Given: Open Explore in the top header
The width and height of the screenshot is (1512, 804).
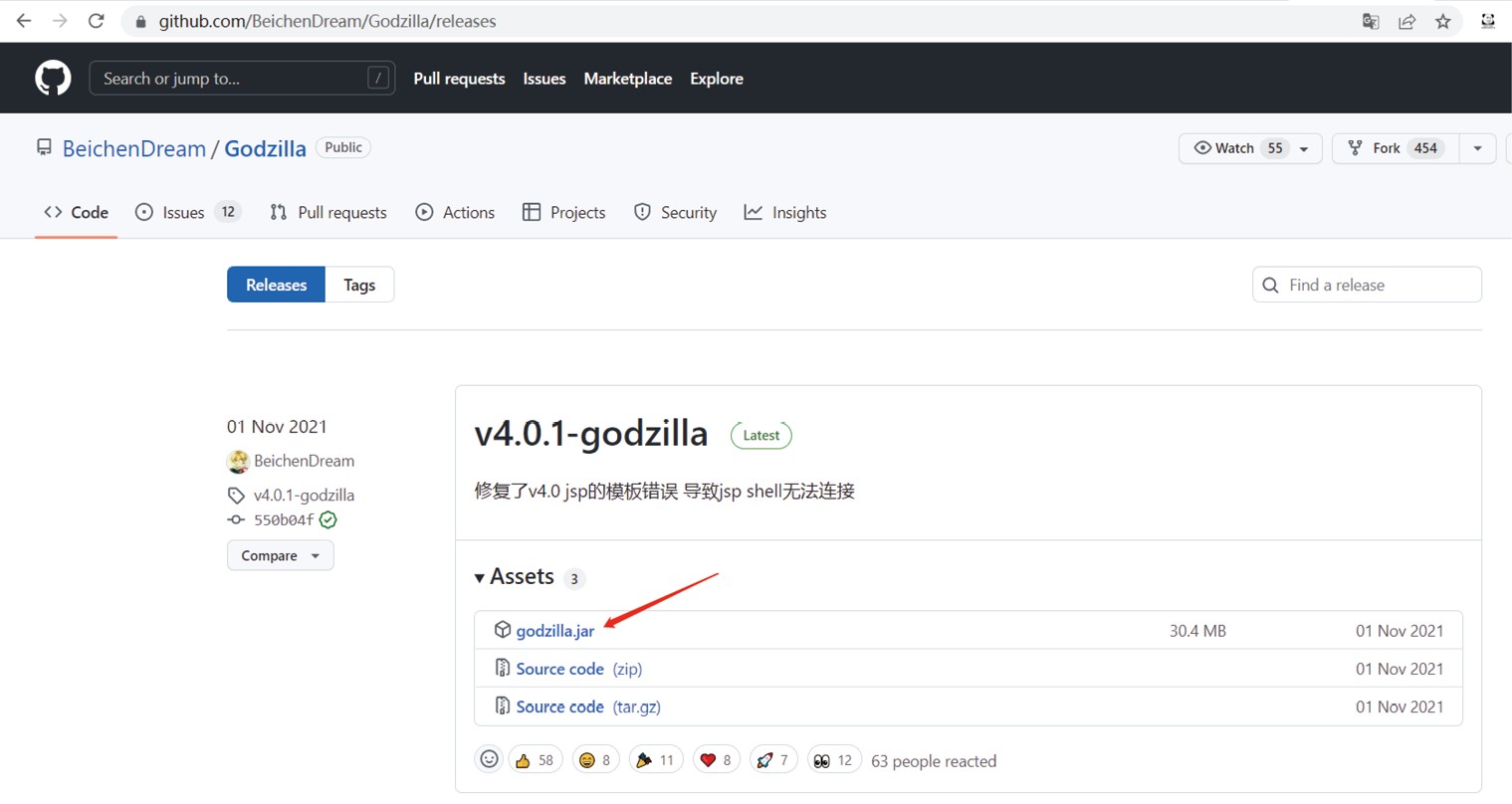Looking at the screenshot, I should click(717, 79).
